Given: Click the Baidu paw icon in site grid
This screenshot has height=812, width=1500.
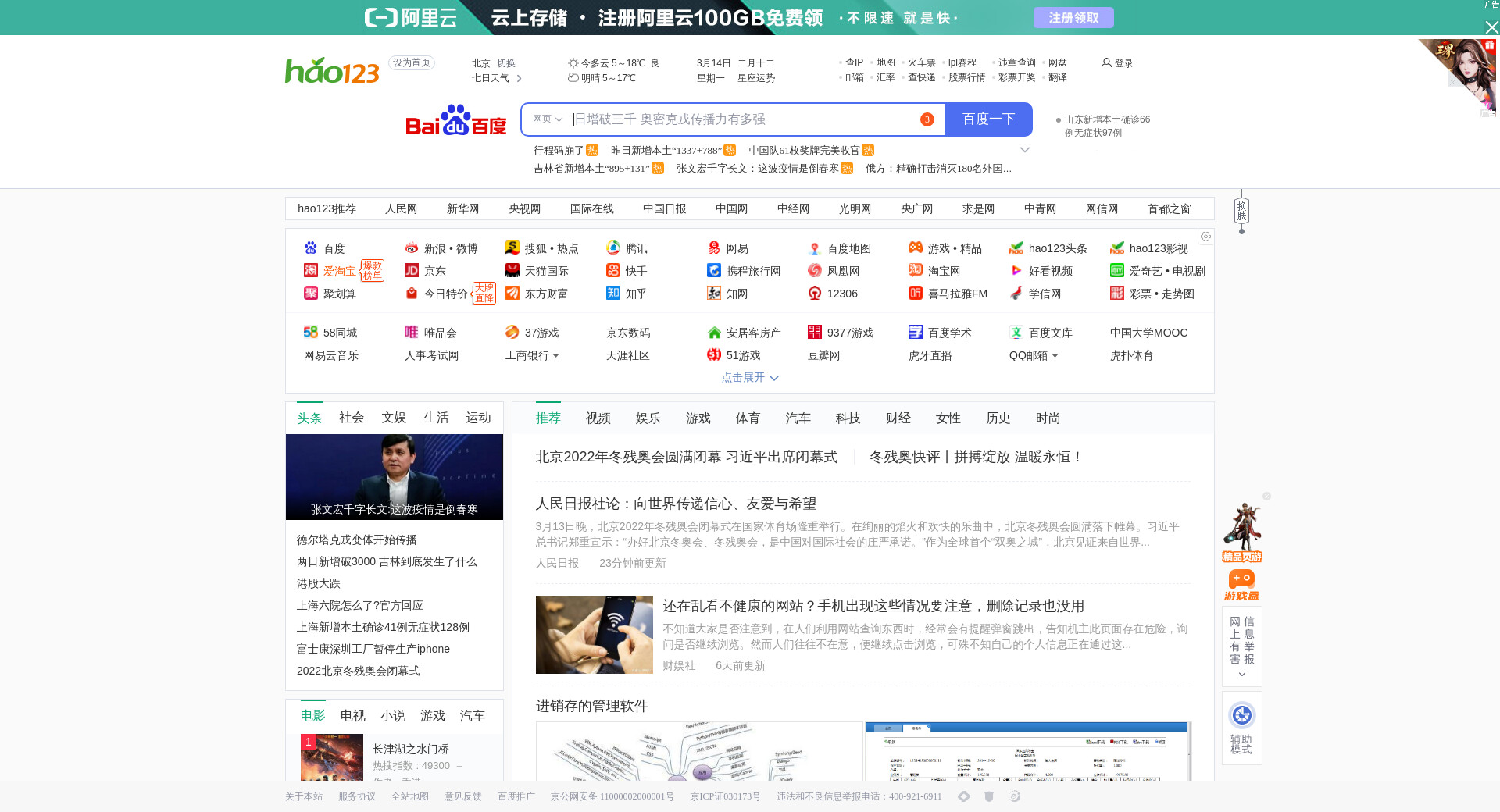Looking at the screenshot, I should coord(311,248).
